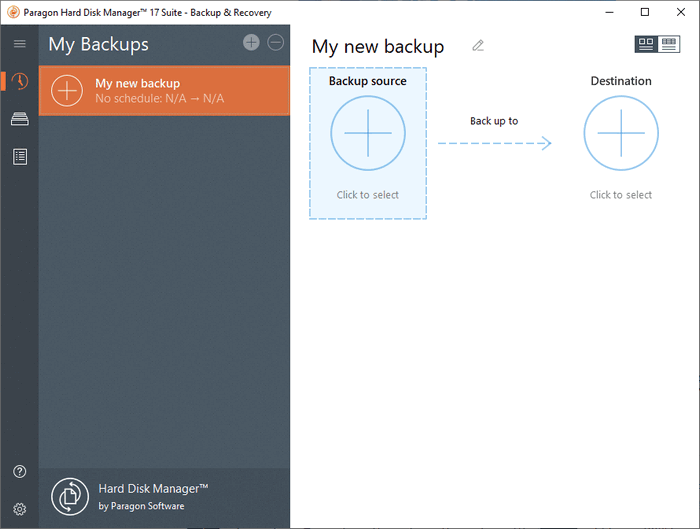
Task: Click 'Click to select' under Backup source
Action: [x=368, y=195]
